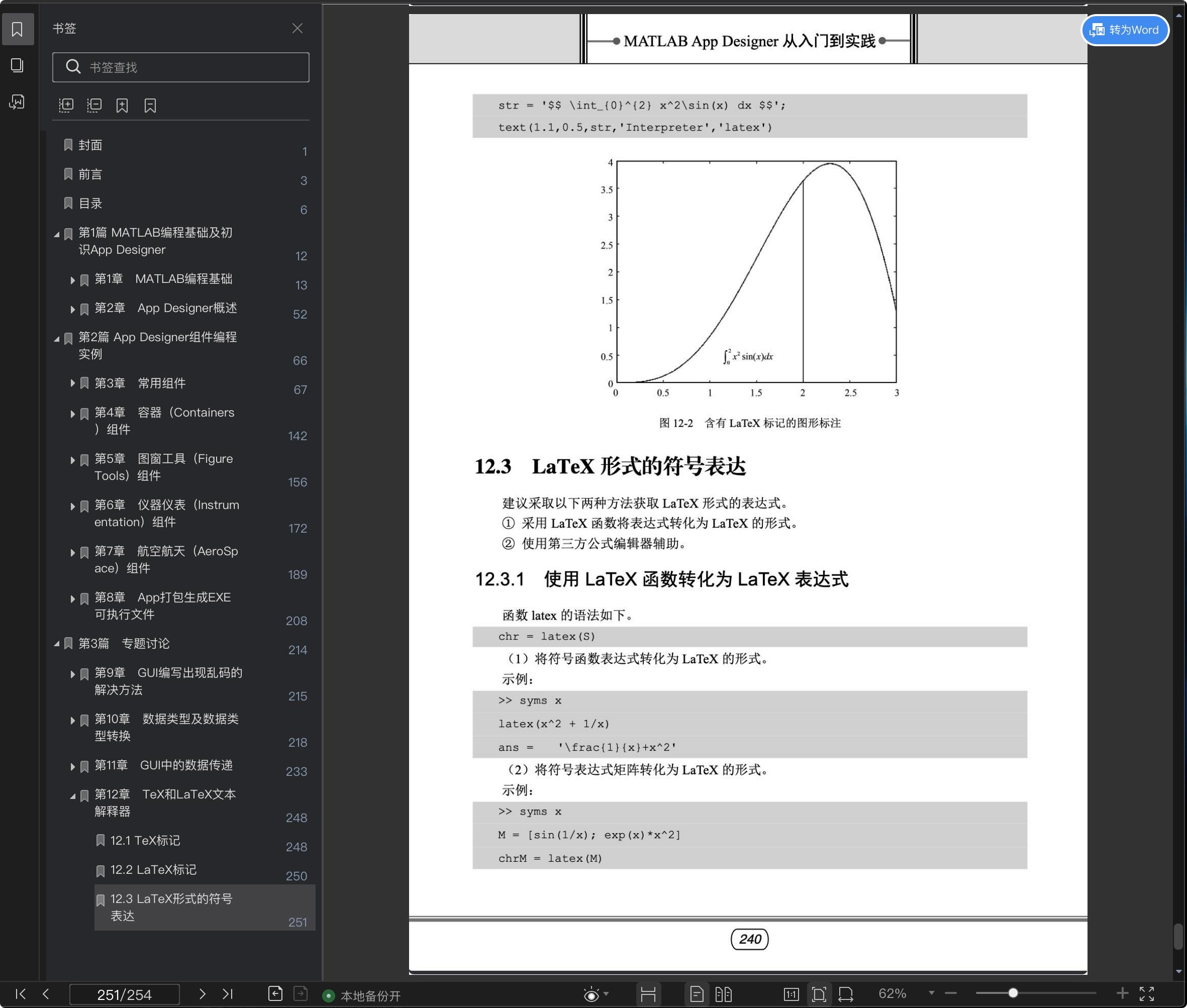
Task: Add a new bookmark for current page
Action: 122,105
